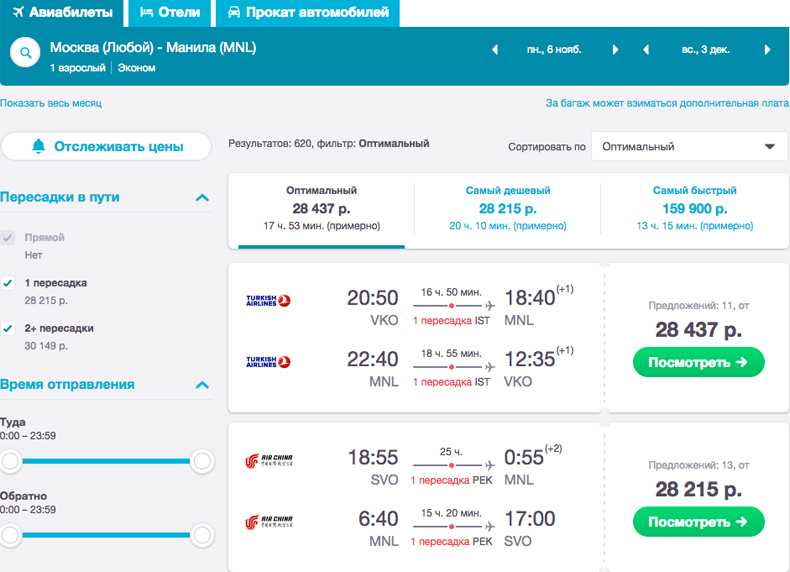Uncheck the 1 пересадка filter
Screen dimensions: 790x572
pyautogui.click(x=9, y=283)
